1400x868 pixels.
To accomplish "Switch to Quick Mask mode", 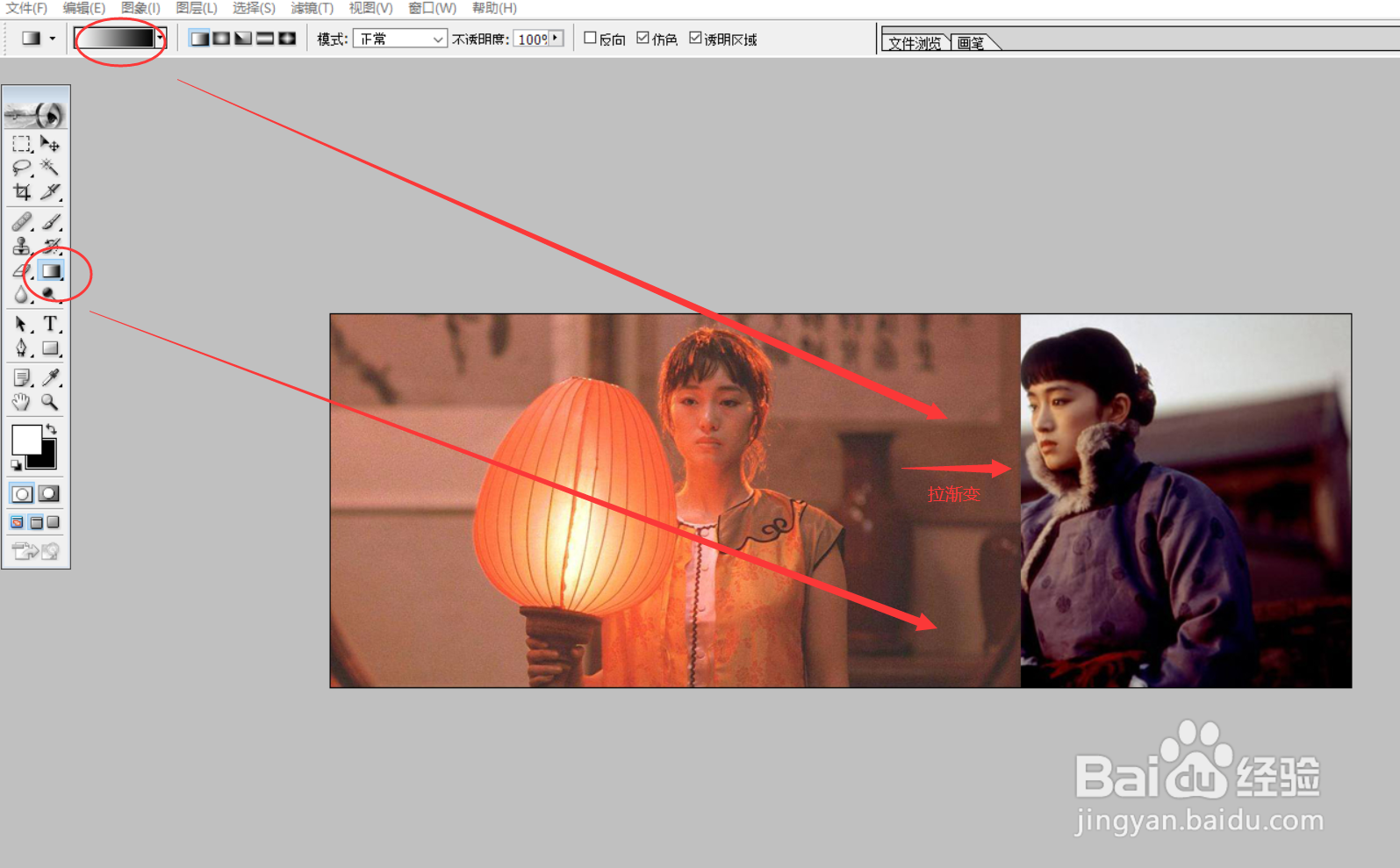I will [x=49, y=494].
